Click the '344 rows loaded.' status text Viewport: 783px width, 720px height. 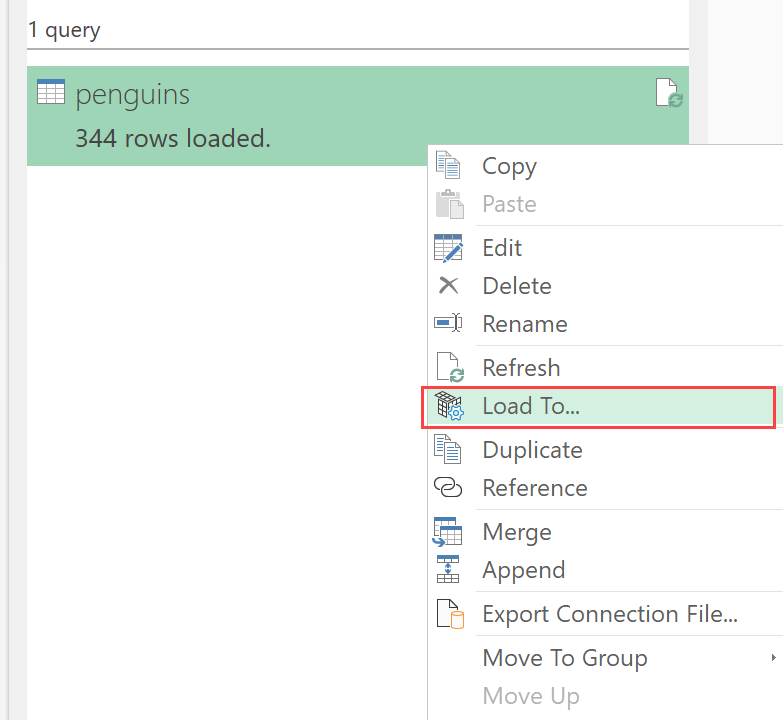(x=173, y=138)
